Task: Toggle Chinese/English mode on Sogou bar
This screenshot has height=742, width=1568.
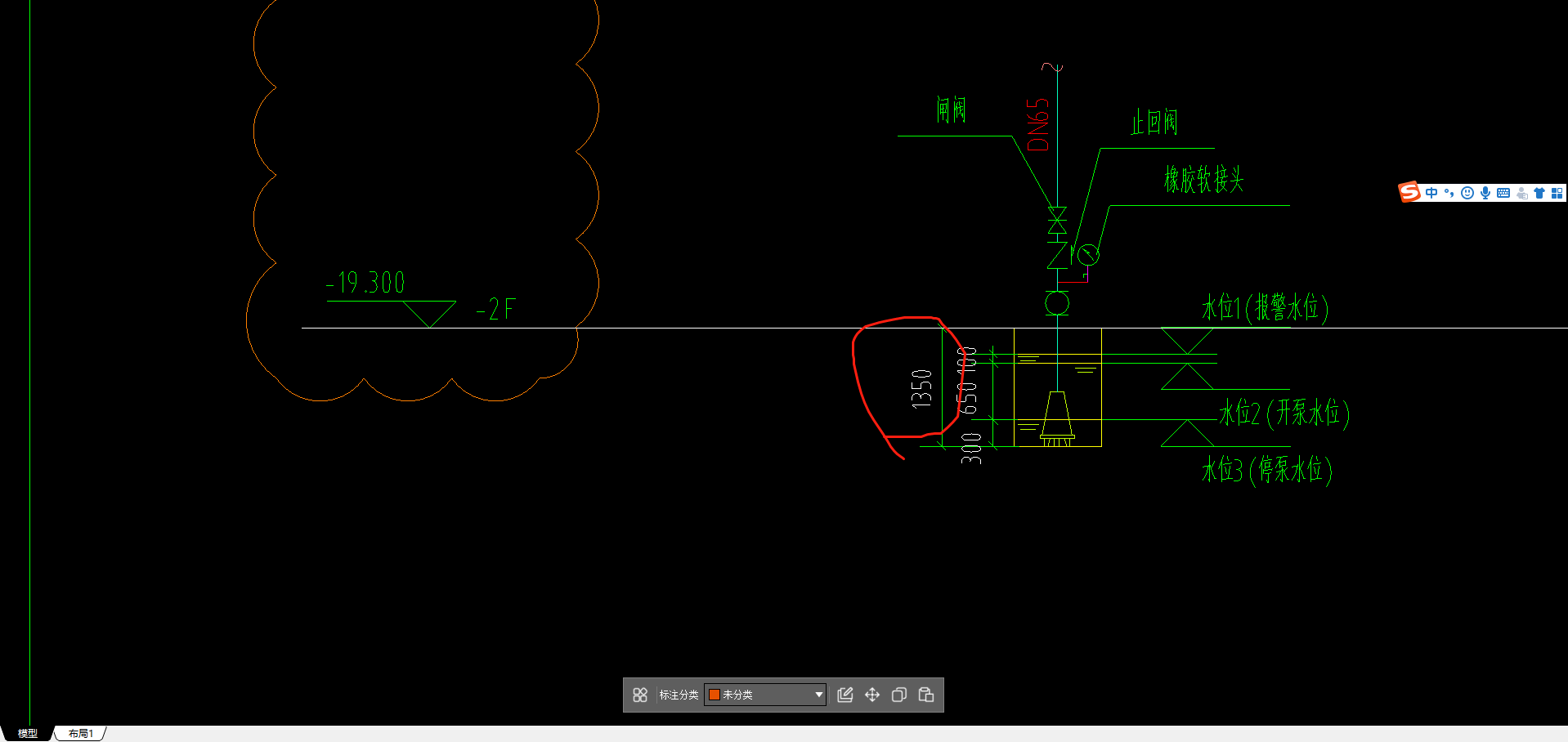Action: pos(1431,193)
